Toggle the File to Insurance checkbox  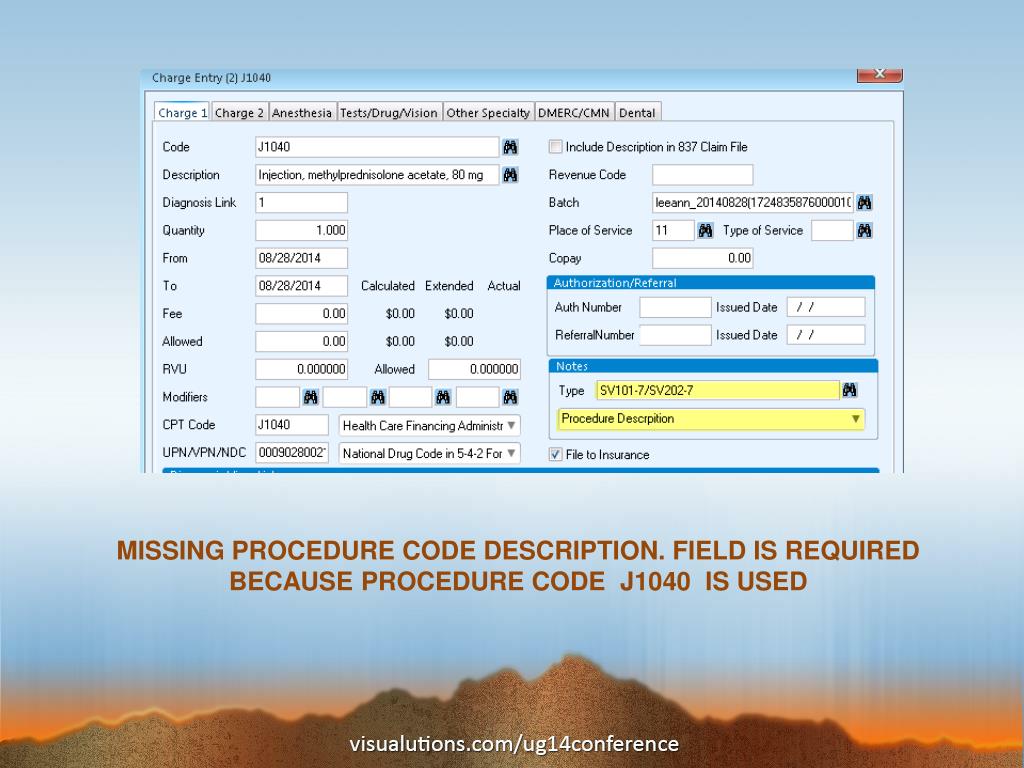click(556, 455)
